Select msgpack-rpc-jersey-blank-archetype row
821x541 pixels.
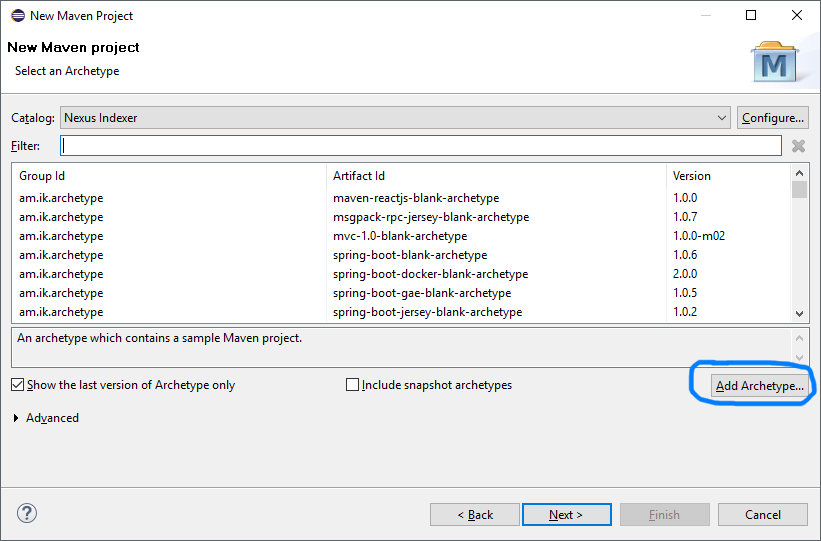point(401,217)
